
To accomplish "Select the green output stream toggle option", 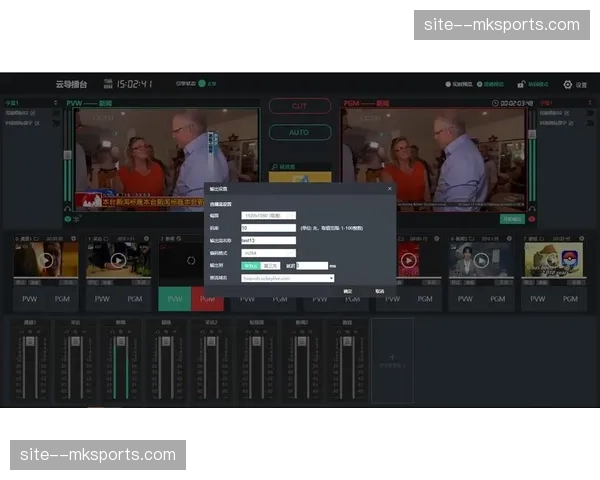I will coord(250,266).
